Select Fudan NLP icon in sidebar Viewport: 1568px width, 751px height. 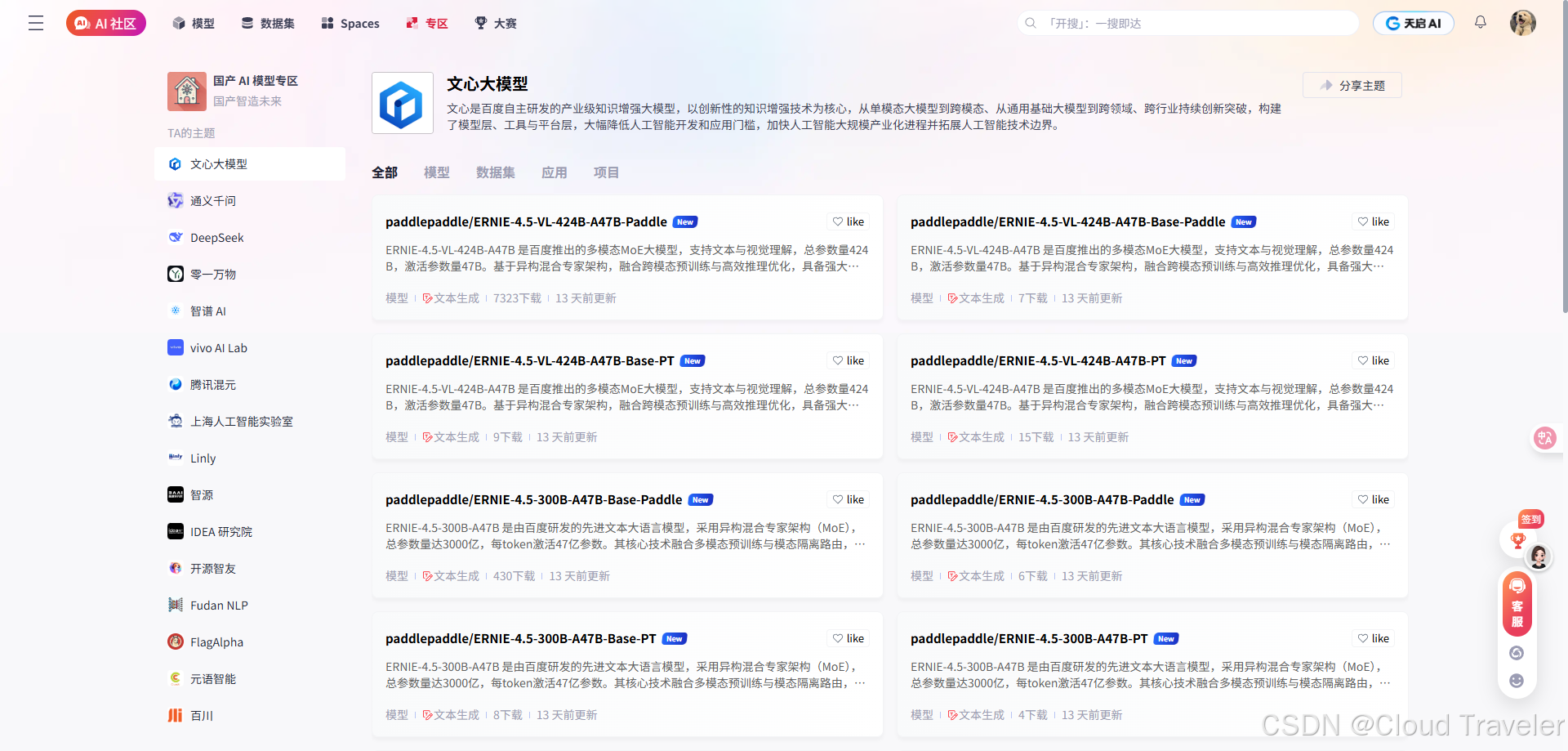(x=176, y=605)
